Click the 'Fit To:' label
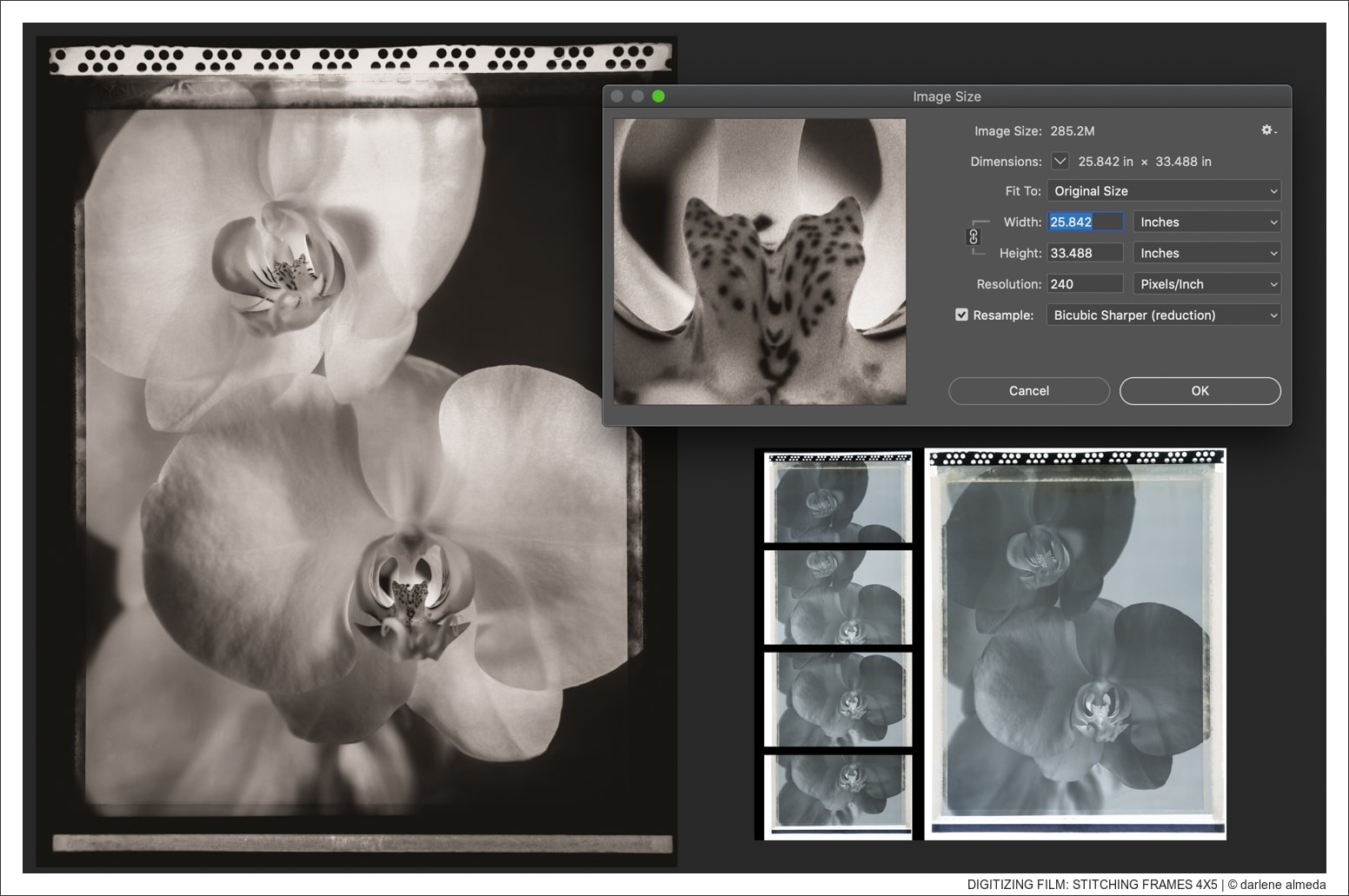The height and width of the screenshot is (896, 1349). (1023, 191)
